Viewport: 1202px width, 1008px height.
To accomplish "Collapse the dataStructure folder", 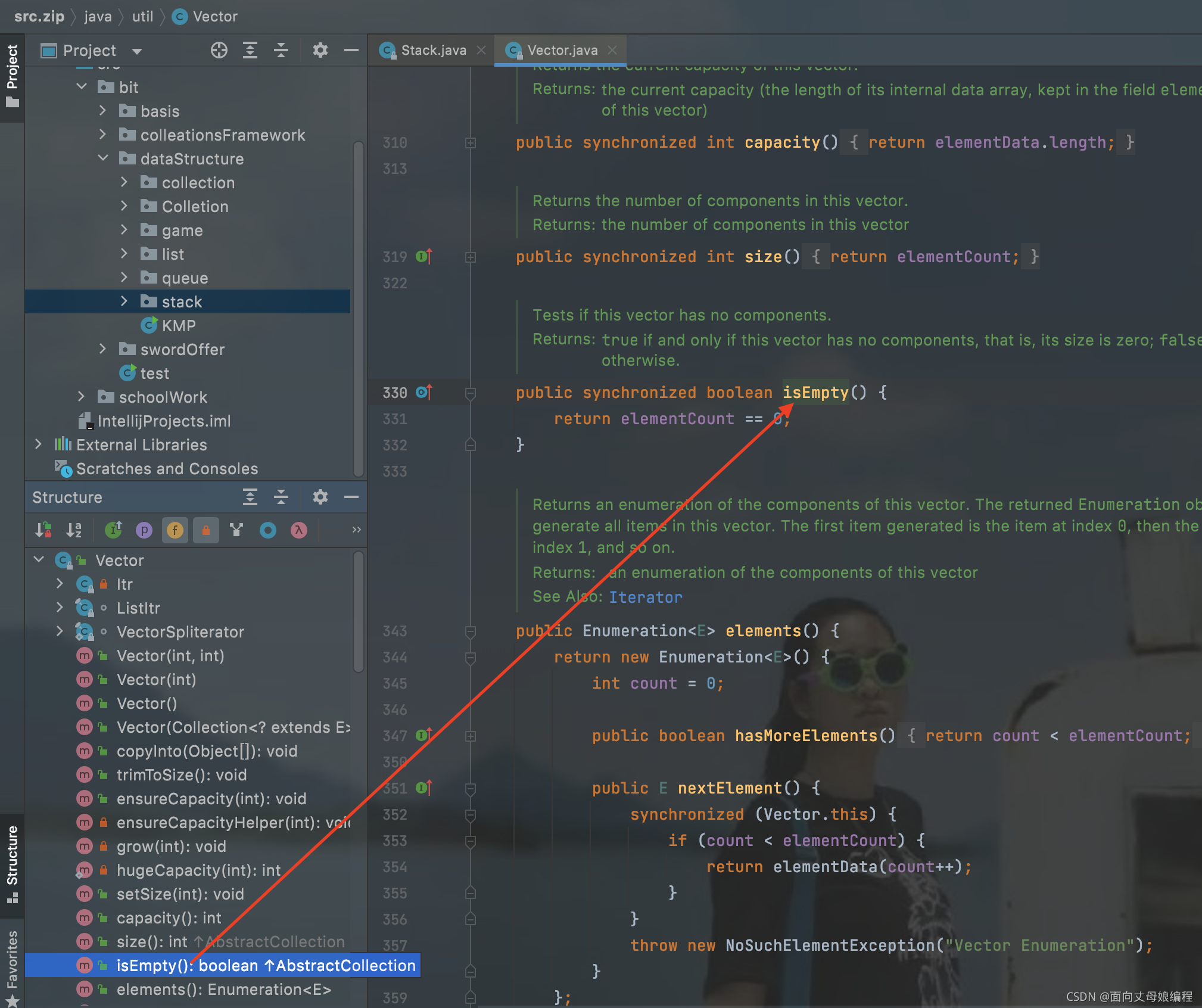I will click(103, 158).
